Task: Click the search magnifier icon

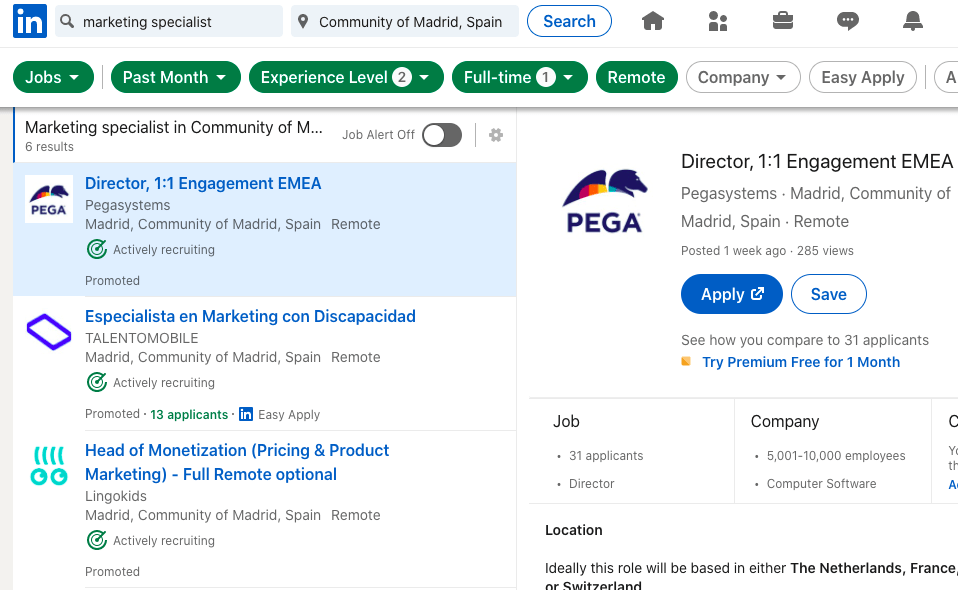Action: pos(67,21)
